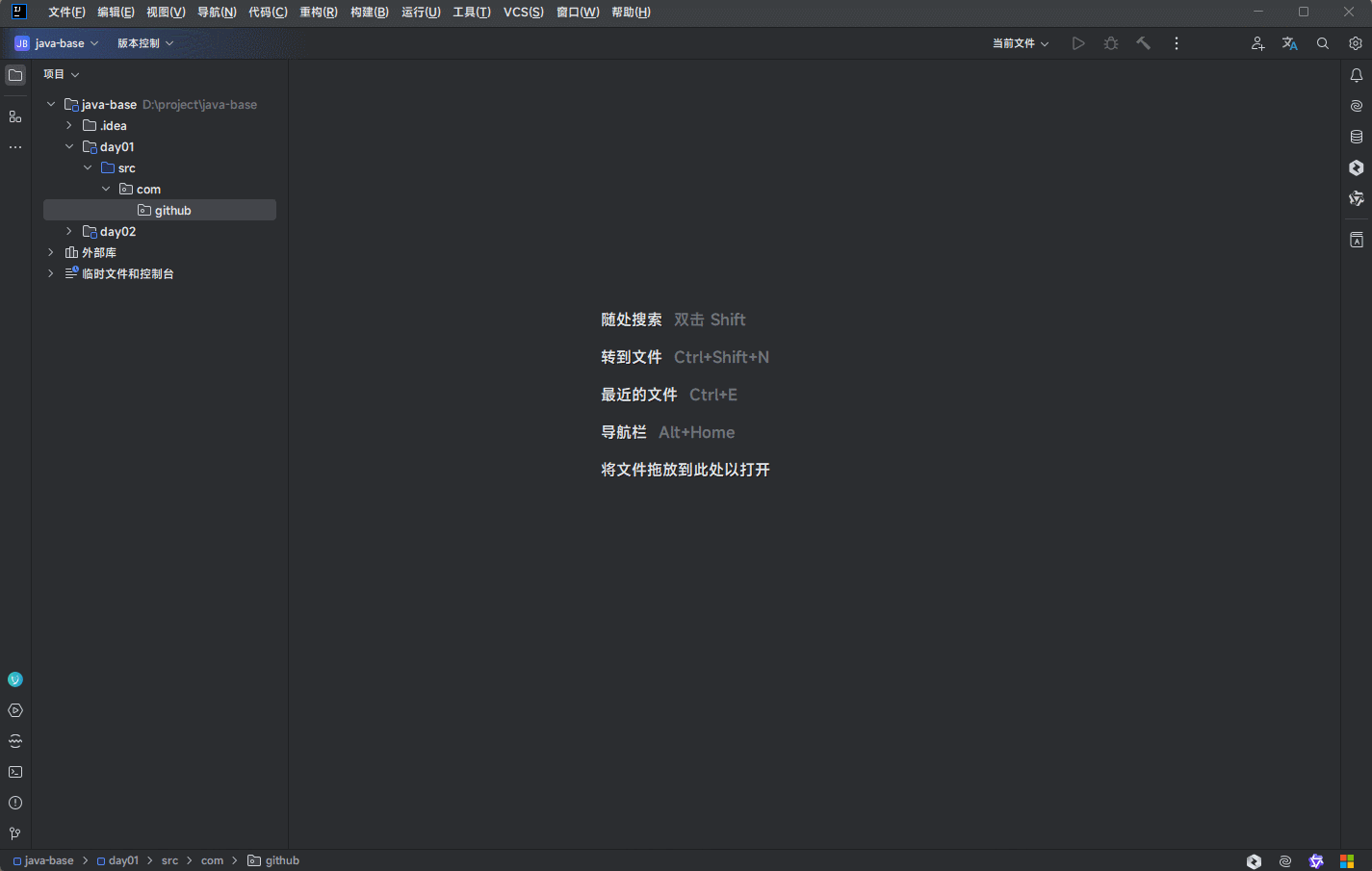
Task: Open the Git version control tool window
Action: tap(15, 833)
